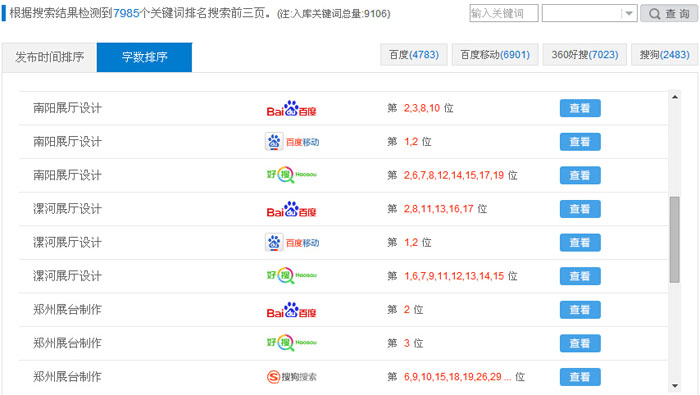Screen dimensions: 700x395
Task: Click the Baidu logo in first 南阳展厅设计 row
Action: point(292,108)
